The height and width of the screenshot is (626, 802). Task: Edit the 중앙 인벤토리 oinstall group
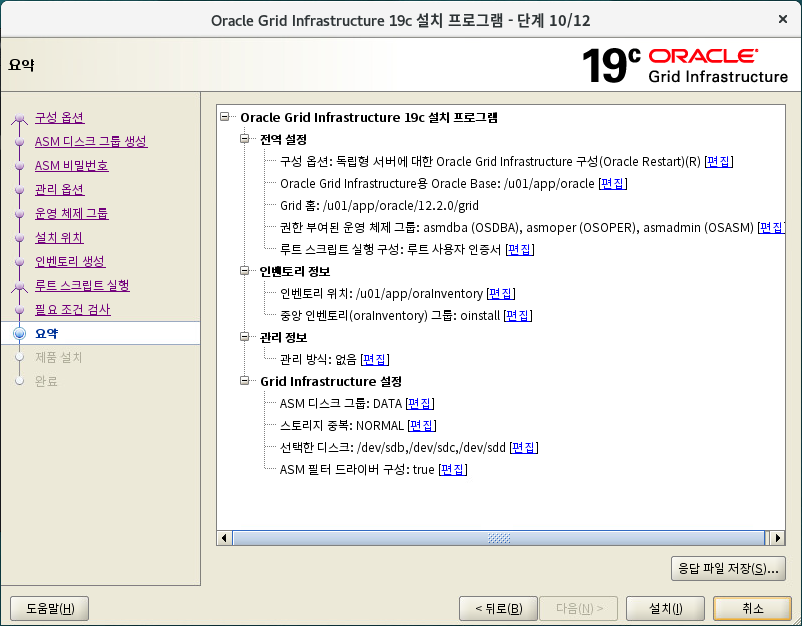point(518,316)
